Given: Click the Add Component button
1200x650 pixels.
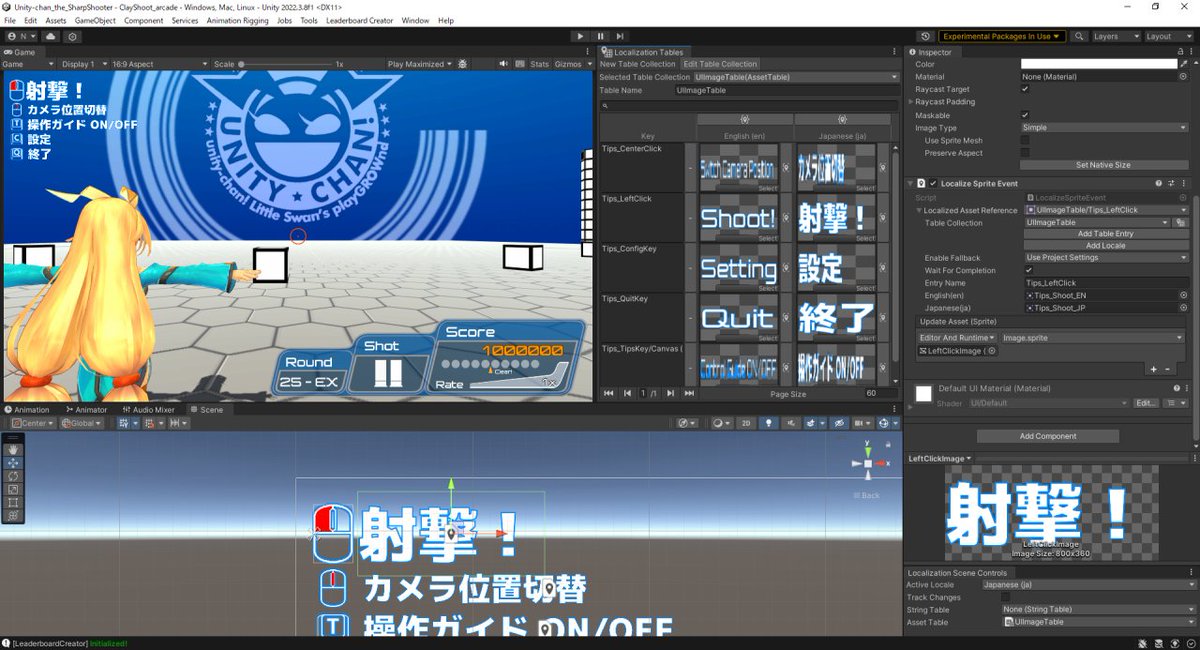Looking at the screenshot, I should 1048,436.
